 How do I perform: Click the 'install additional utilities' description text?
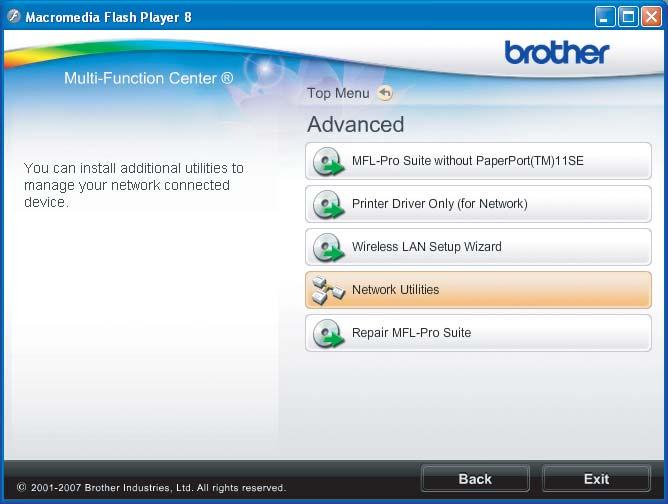[134, 185]
